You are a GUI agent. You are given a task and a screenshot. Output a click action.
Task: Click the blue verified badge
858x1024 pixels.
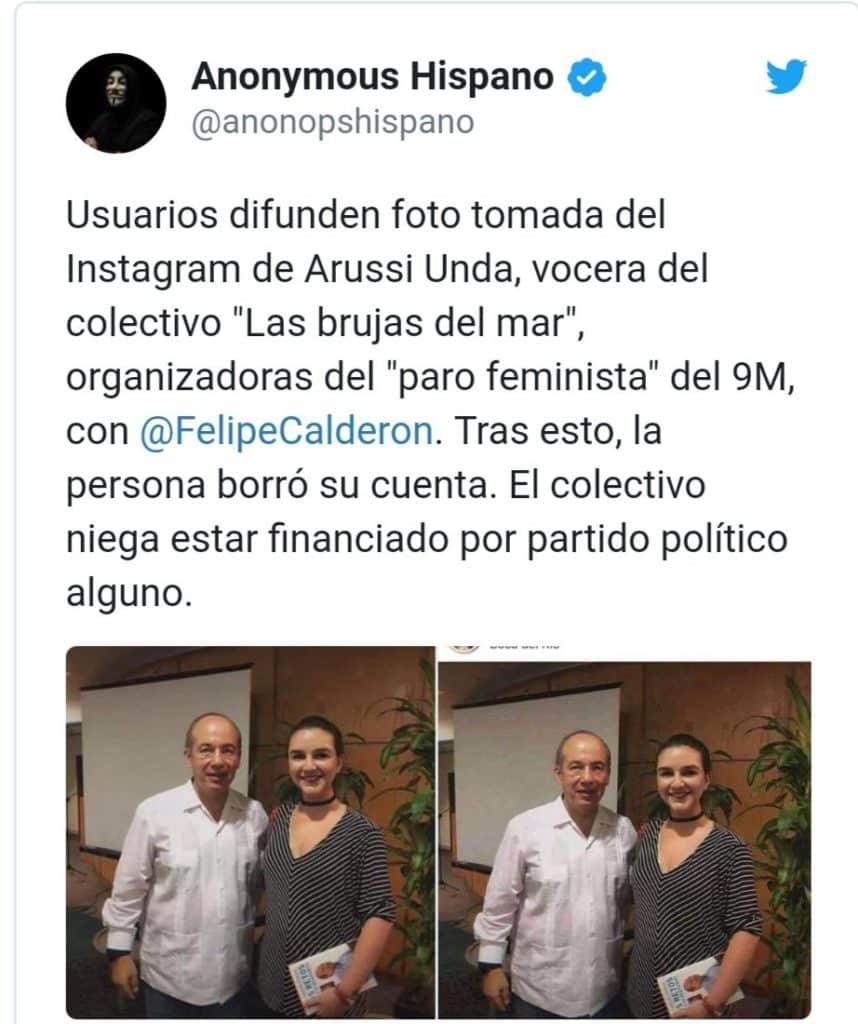[586, 77]
